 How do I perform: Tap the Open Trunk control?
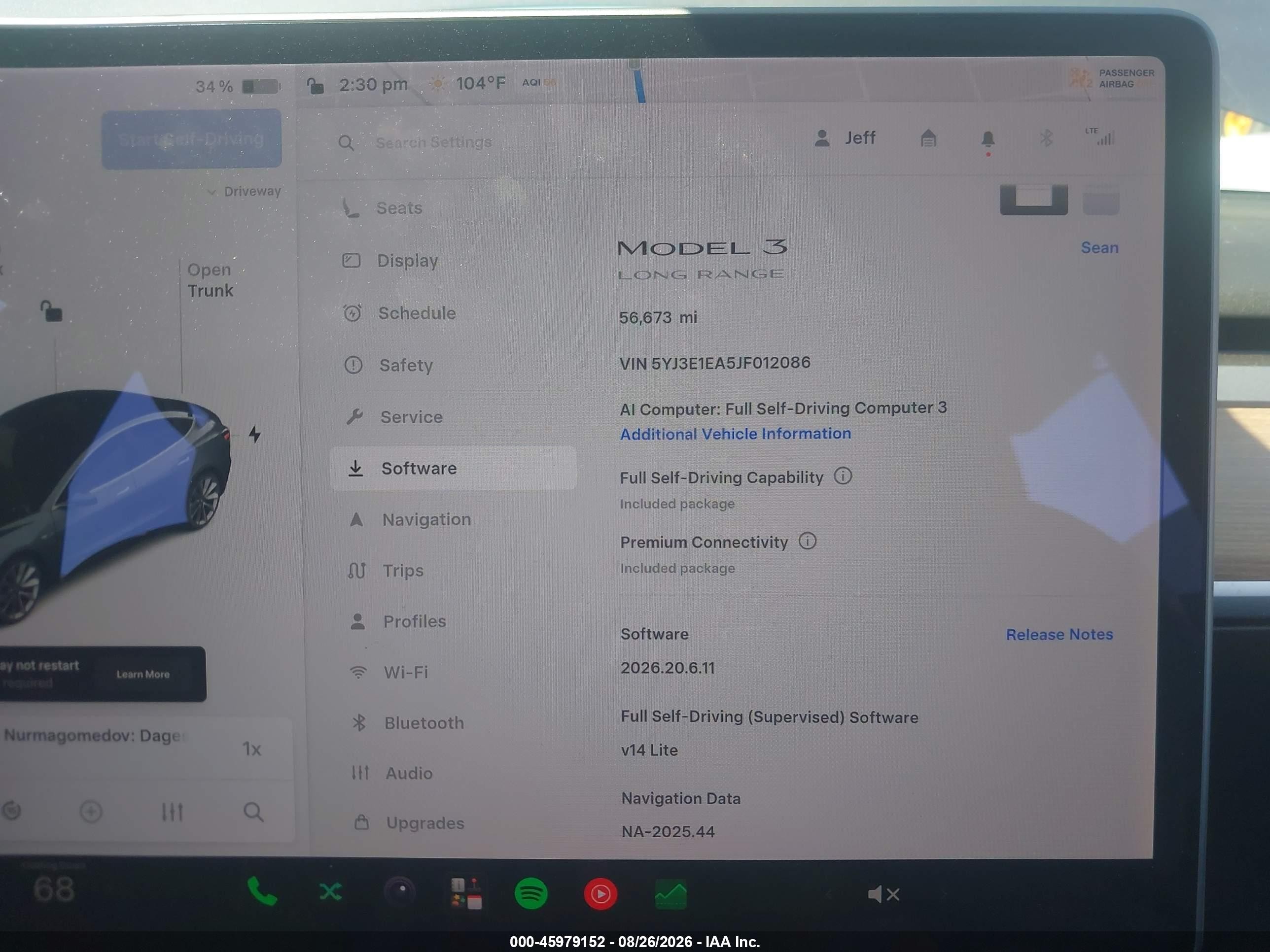point(210,280)
